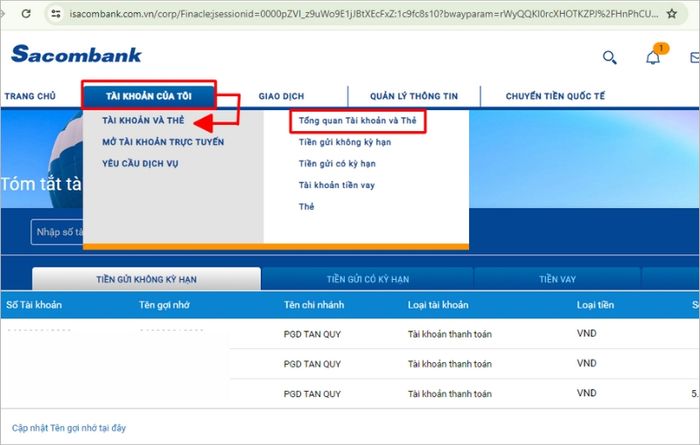Switch to the TIỀN VAY tab
The height and width of the screenshot is (445, 700).
click(558, 278)
